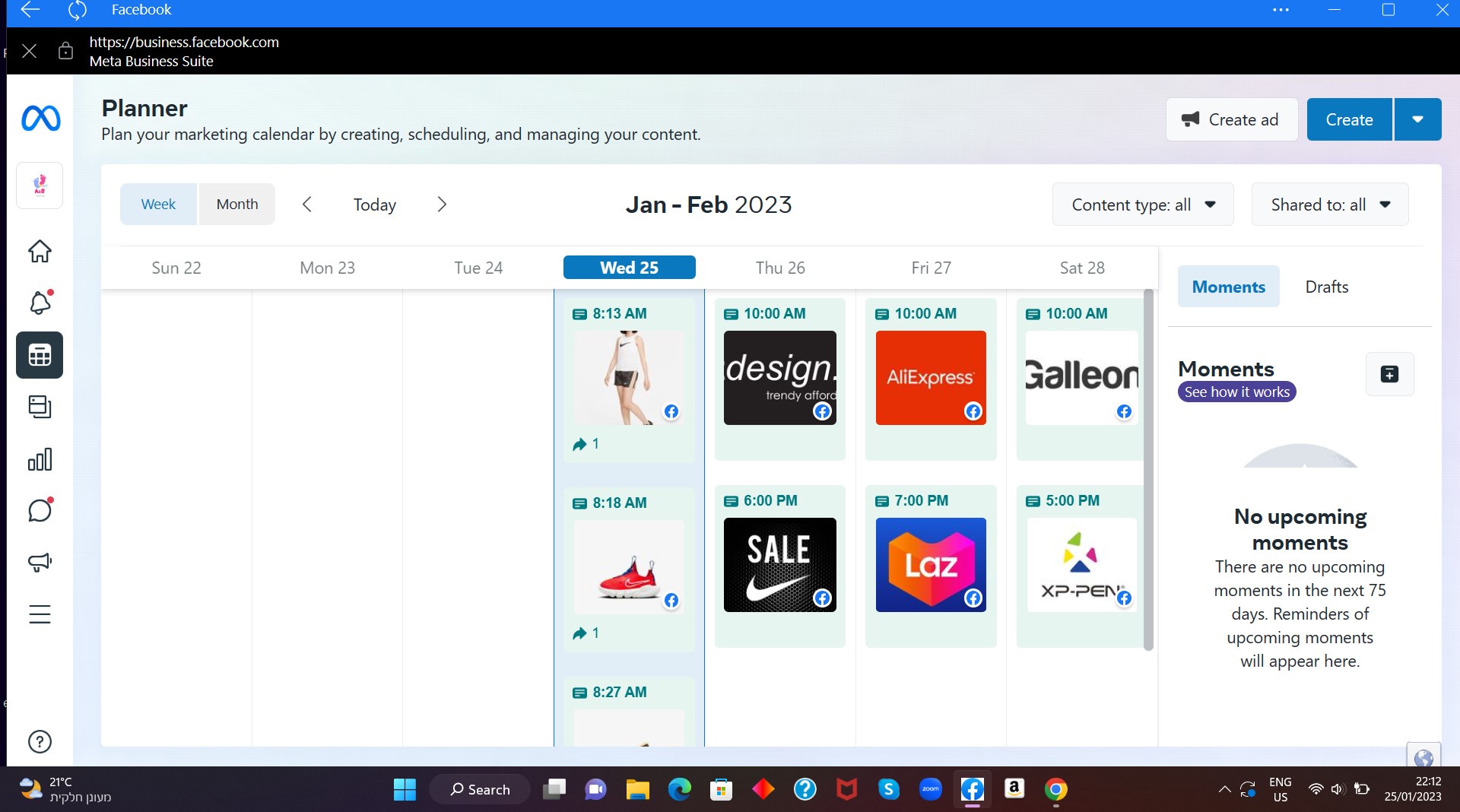Screen dimensions: 1460x812
Task: Open the Insights bar chart icon
Action: 40,459
